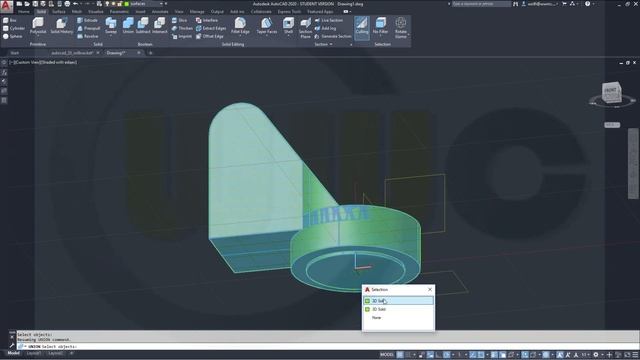Screen dimensions: 640x360
Task: Switch to the Home ribbon tab
Action: (24, 11)
